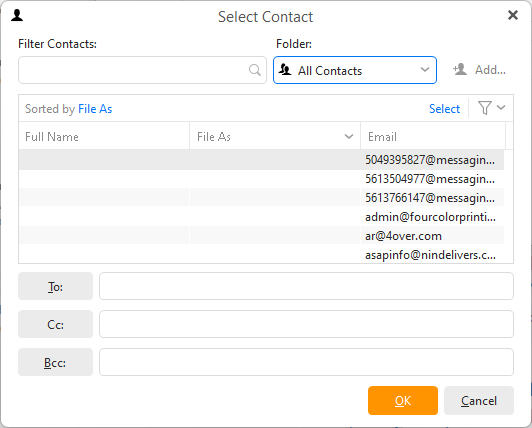Click the File As sort link

point(95,109)
